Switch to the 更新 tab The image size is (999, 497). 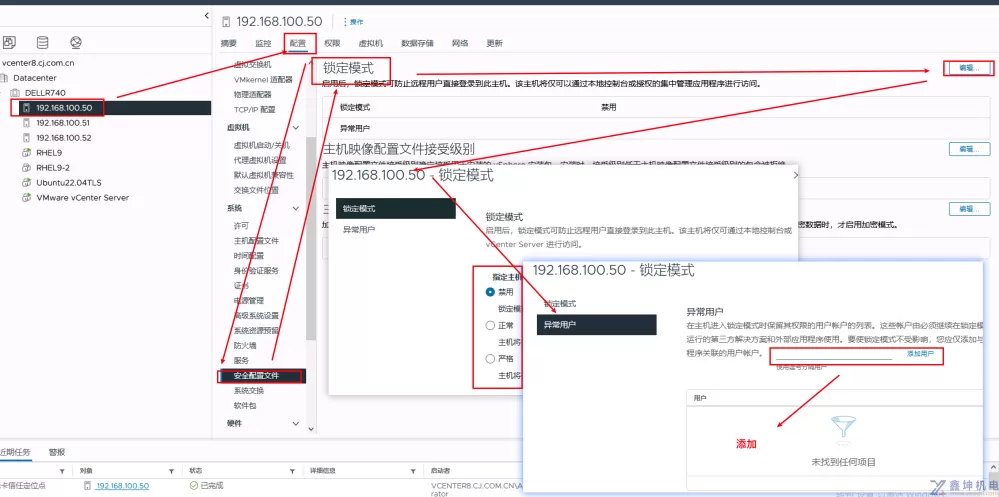pos(494,43)
